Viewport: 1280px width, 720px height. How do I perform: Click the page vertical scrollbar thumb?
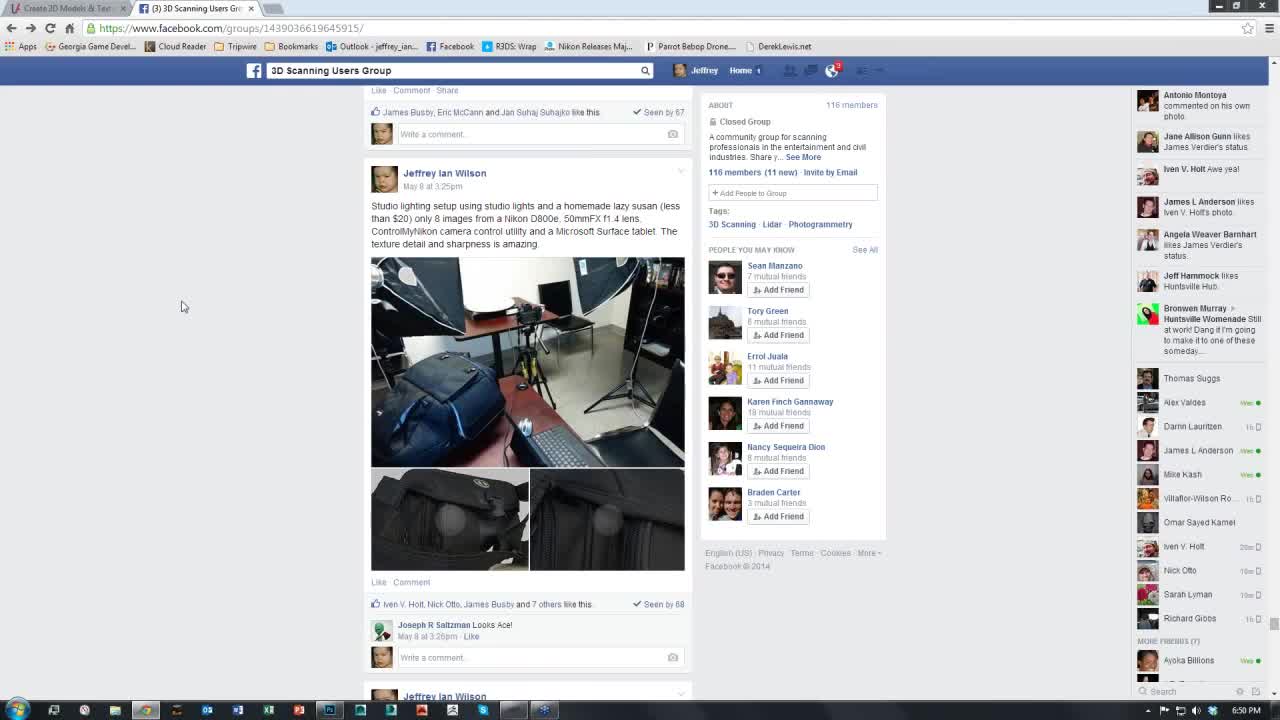click(1274, 624)
